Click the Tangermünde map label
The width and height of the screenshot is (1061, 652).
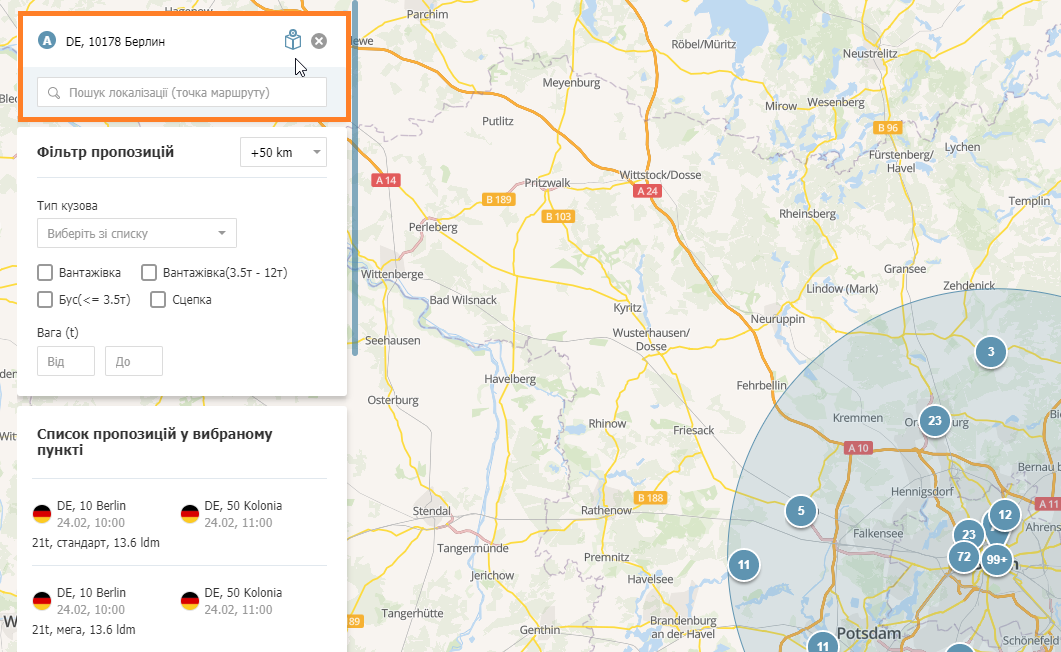(473, 548)
